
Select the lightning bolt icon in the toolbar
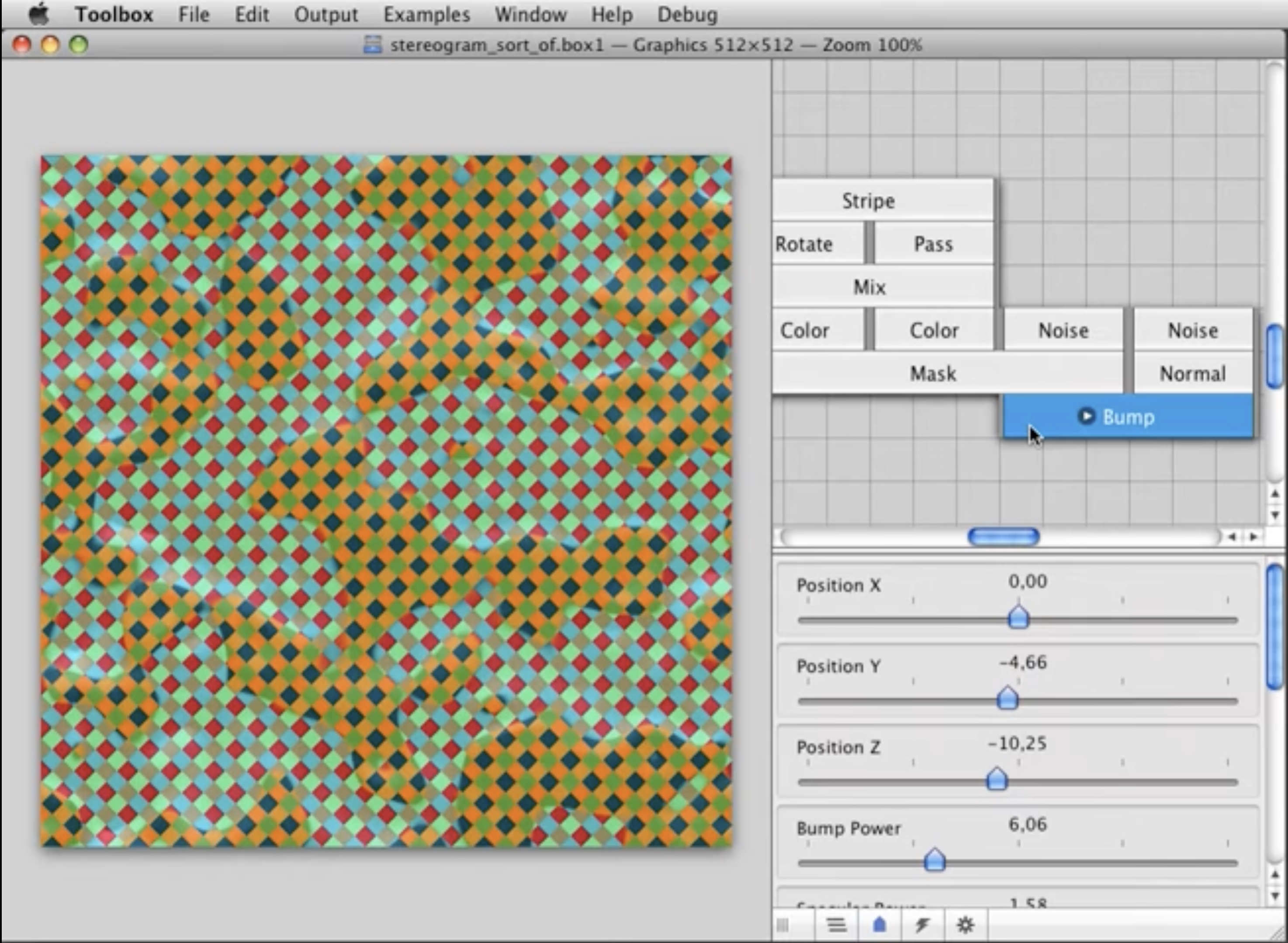[x=923, y=925]
